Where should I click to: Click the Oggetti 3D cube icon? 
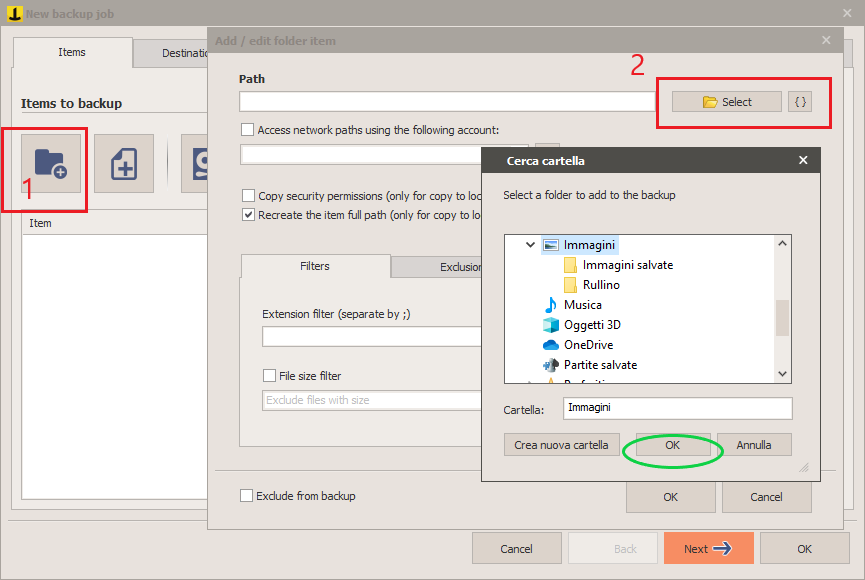[x=551, y=324]
